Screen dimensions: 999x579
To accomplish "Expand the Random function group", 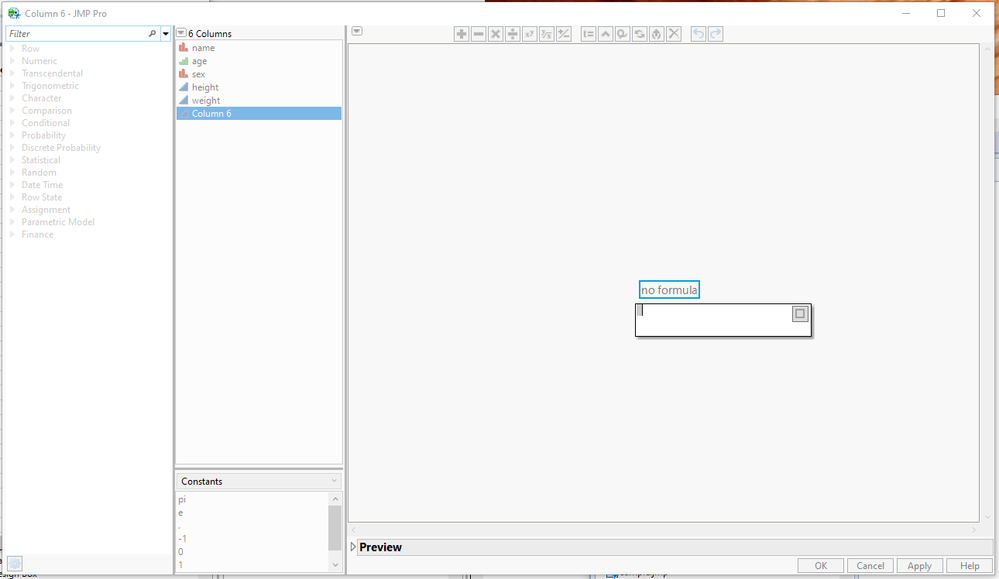I will pos(12,173).
